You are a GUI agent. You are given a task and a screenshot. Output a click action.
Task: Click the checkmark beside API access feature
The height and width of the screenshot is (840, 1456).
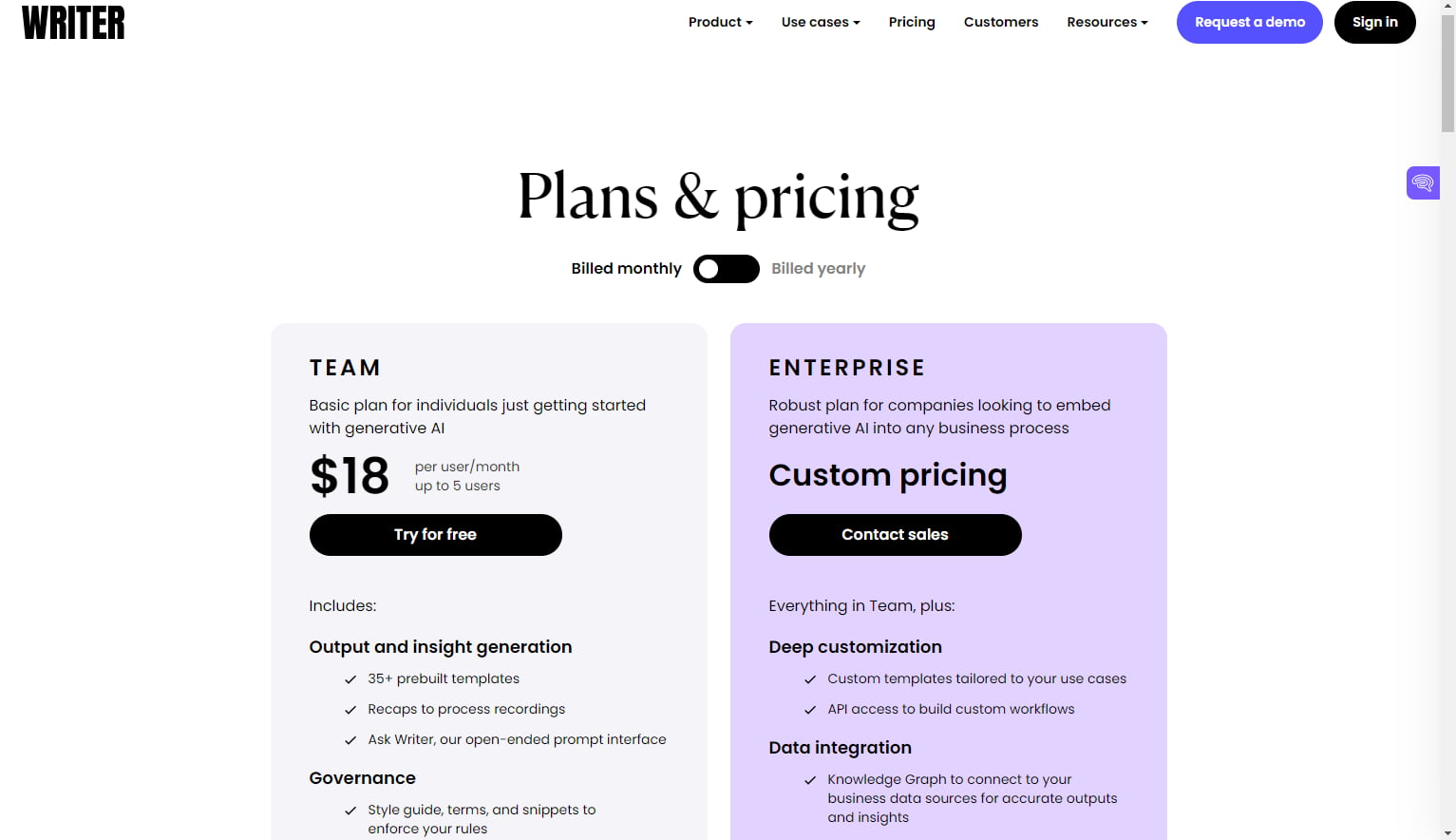pyautogui.click(x=810, y=710)
